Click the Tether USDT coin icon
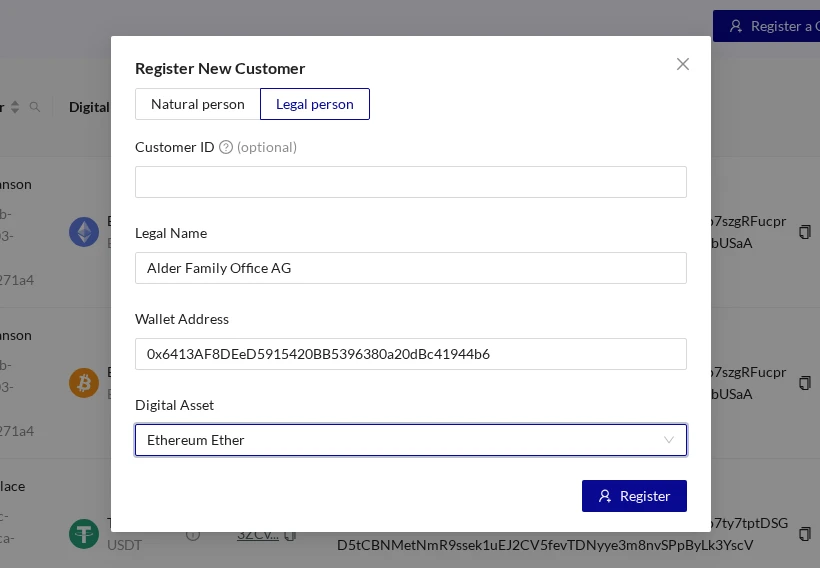The width and height of the screenshot is (820, 568). coord(84,534)
